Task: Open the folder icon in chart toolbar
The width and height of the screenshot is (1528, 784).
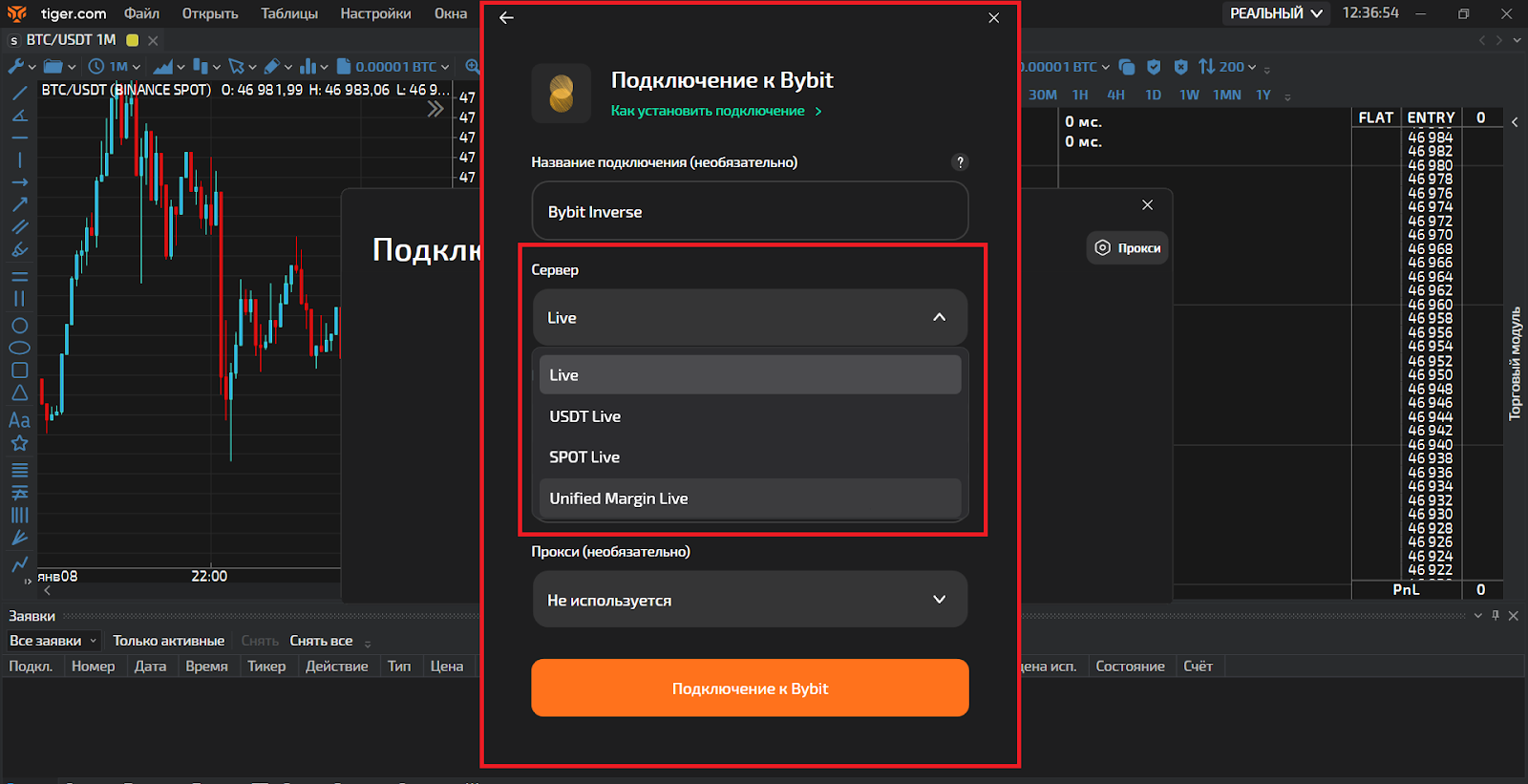Action: pyautogui.click(x=53, y=67)
